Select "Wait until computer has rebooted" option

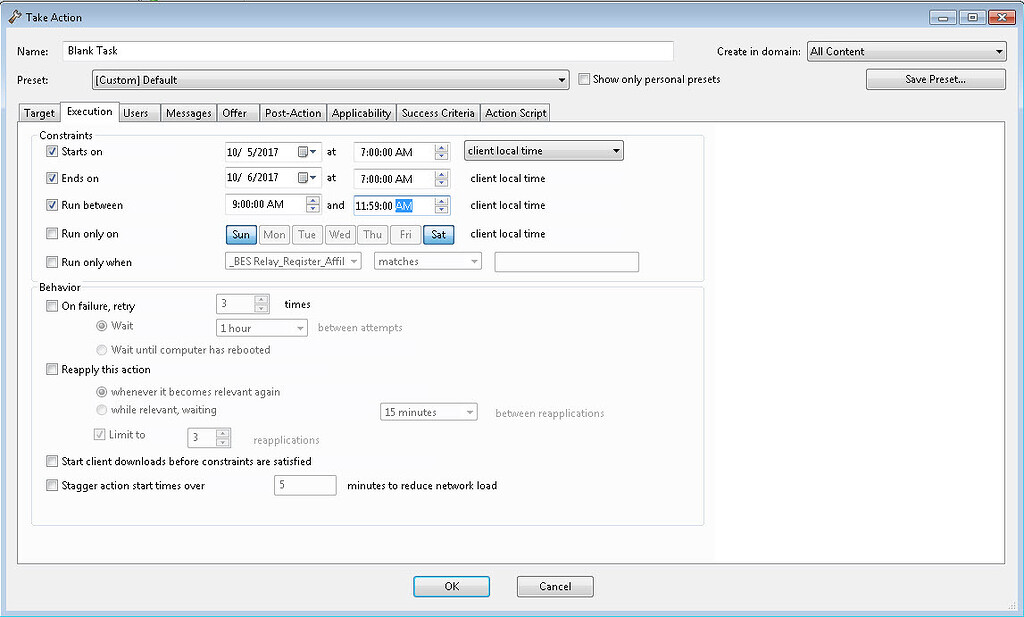click(101, 349)
